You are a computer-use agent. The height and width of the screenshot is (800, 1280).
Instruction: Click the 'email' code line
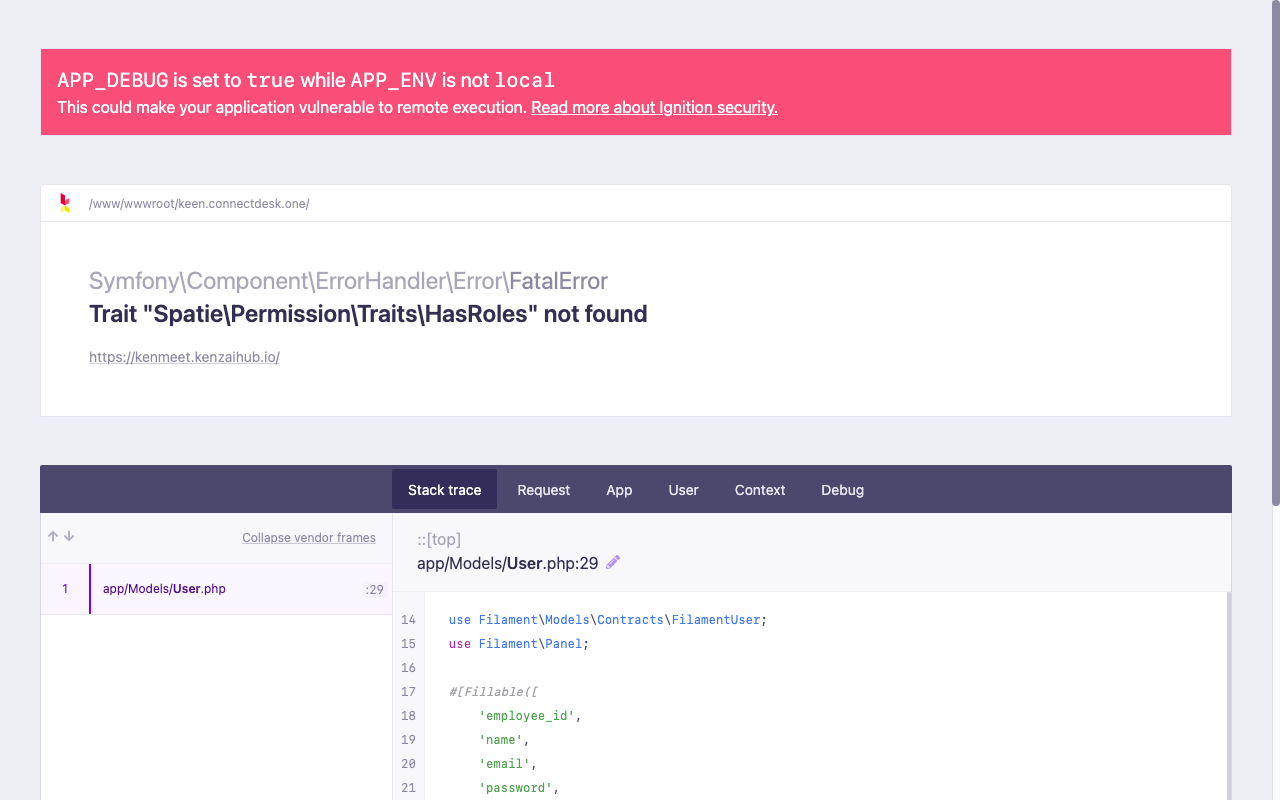[508, 764]
